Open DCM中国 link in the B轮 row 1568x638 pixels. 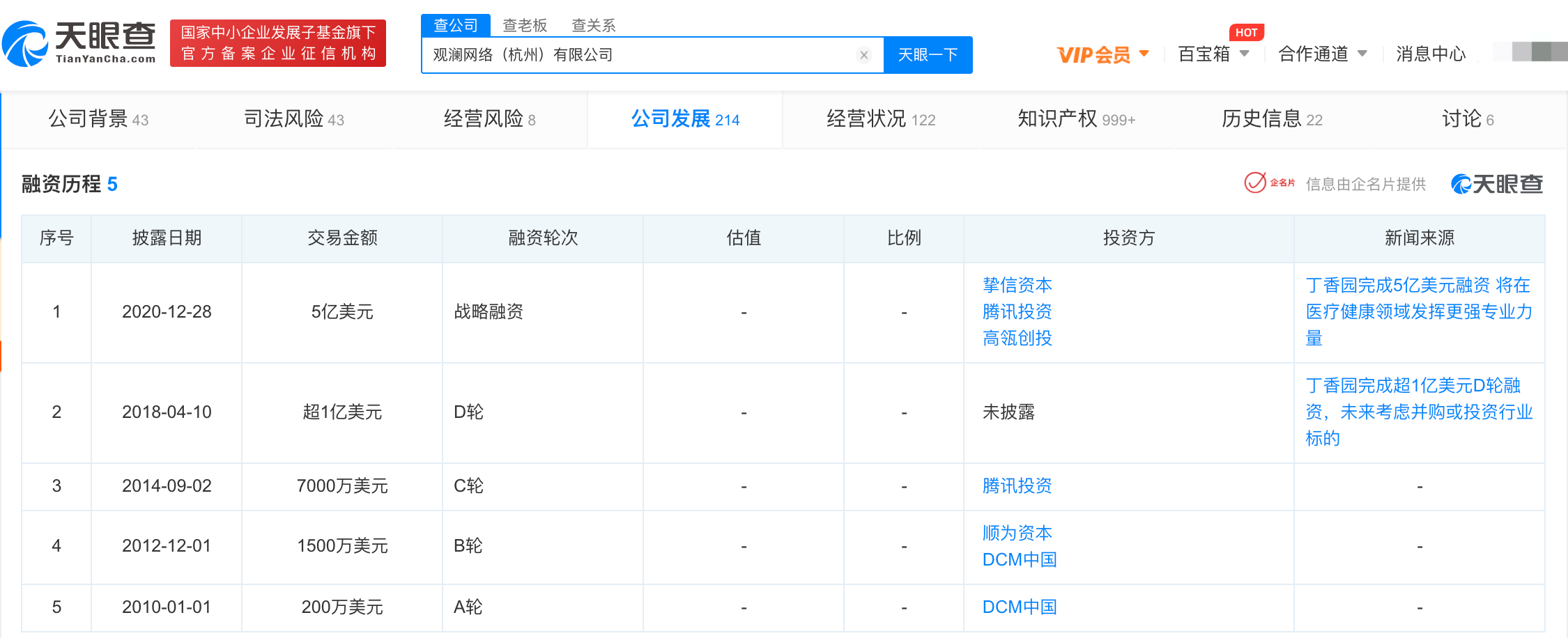coord(1020,559)
